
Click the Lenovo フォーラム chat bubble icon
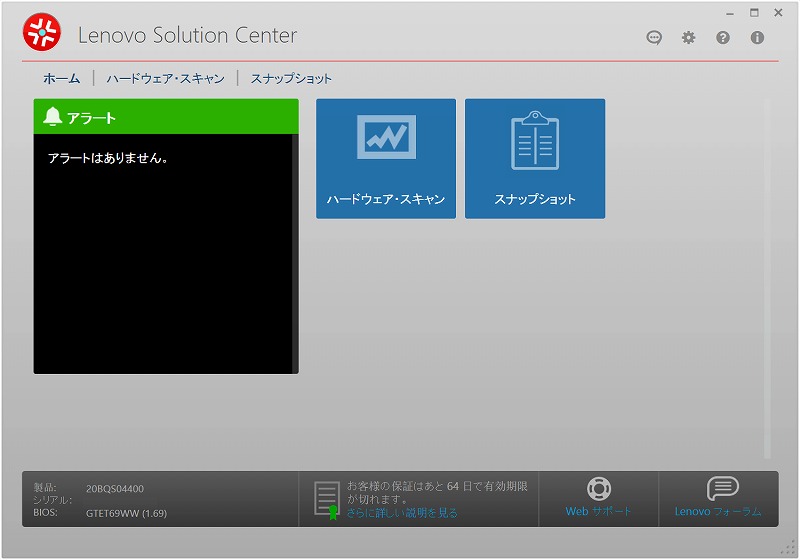(722, 489)
